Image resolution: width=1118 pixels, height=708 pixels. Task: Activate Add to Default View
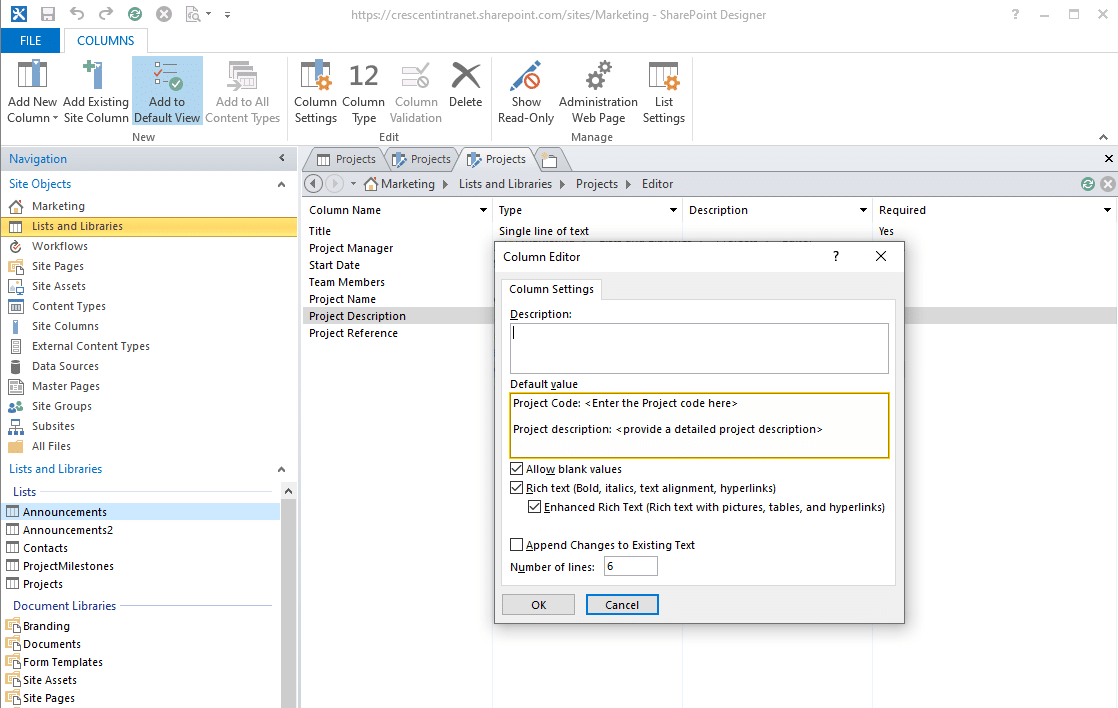tap(166, 89)
